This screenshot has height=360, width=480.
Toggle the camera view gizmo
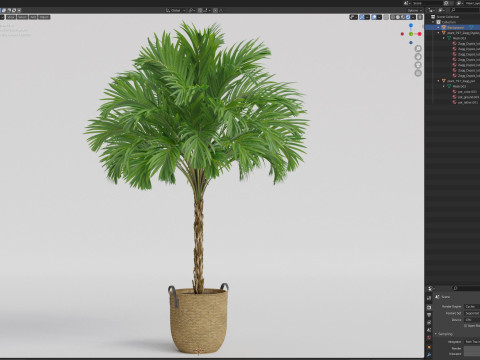(x=418, y=65)
